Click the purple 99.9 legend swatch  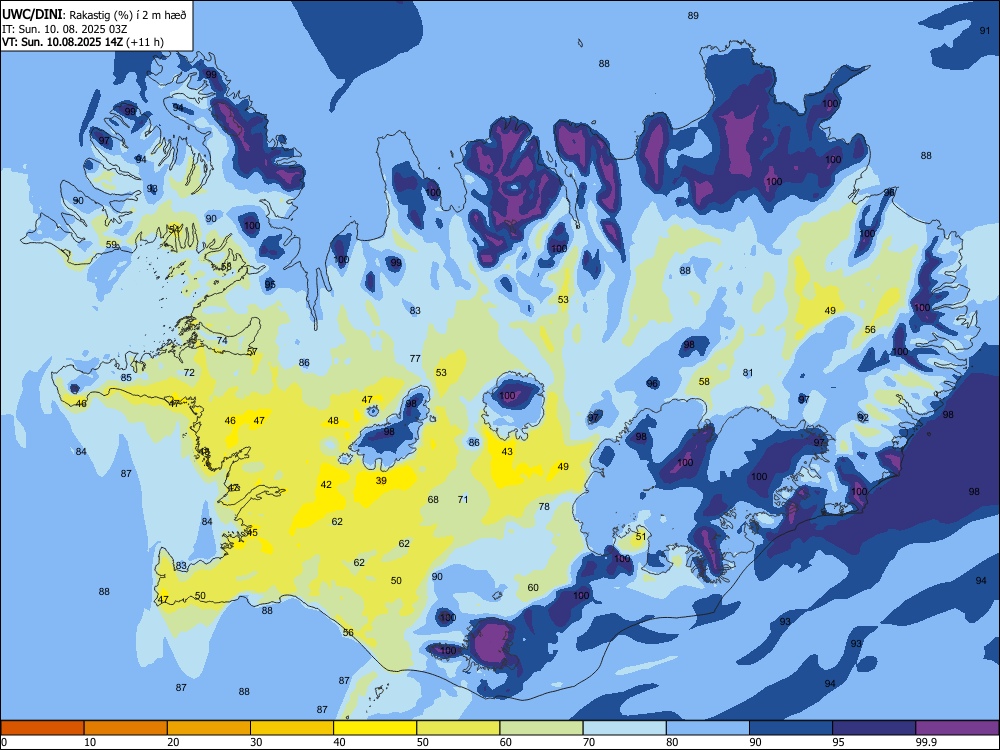(x=957, y=728)
